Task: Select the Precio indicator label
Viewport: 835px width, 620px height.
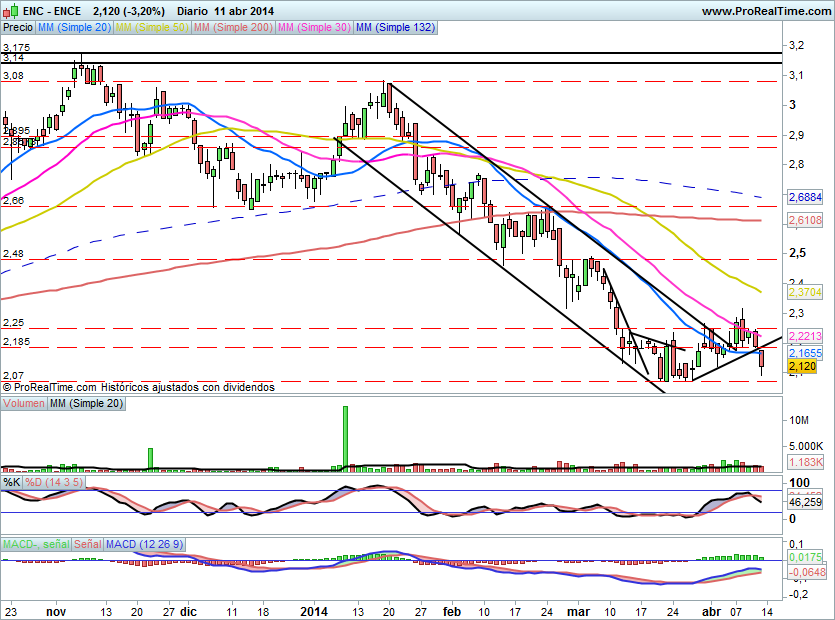Action: [17, 28]
